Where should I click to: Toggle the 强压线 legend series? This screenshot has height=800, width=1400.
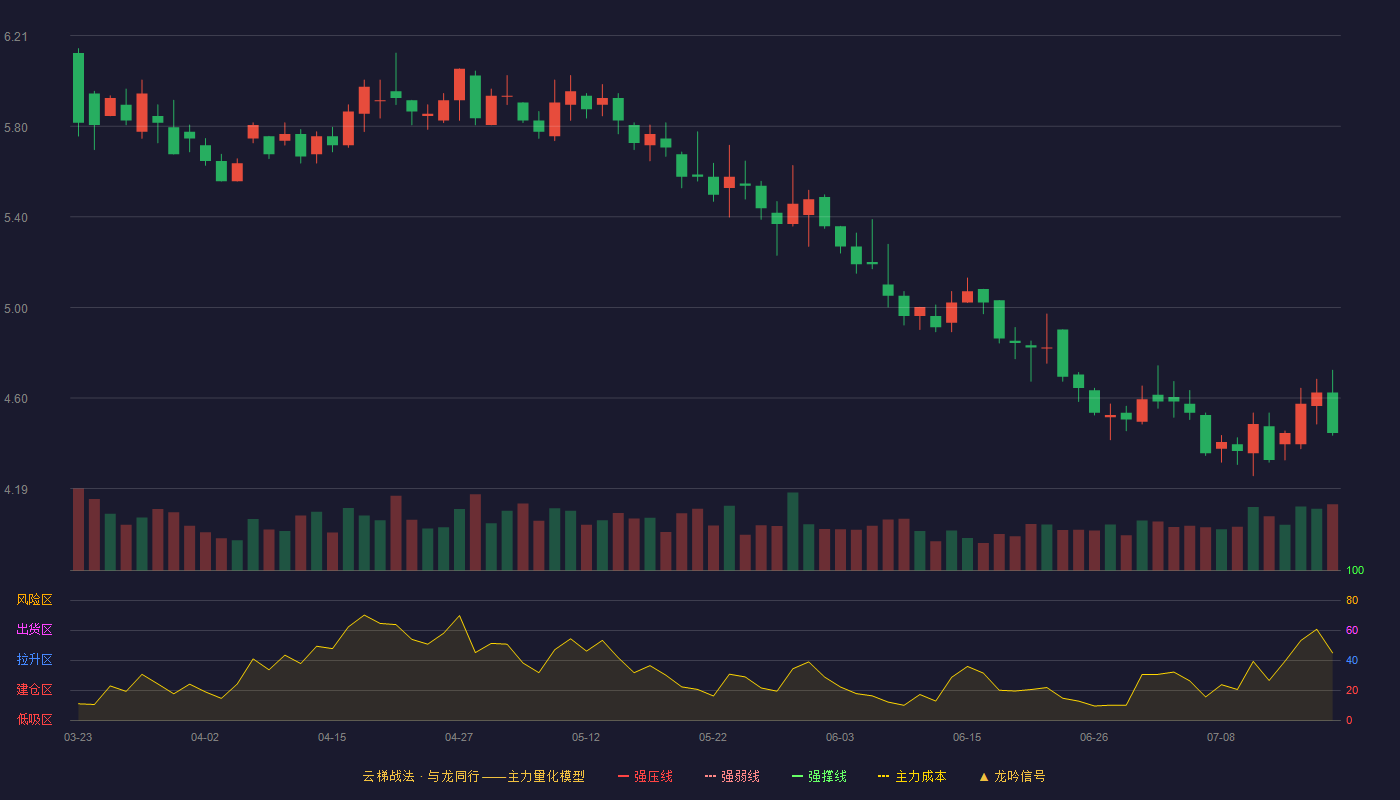tap(645, 776)
